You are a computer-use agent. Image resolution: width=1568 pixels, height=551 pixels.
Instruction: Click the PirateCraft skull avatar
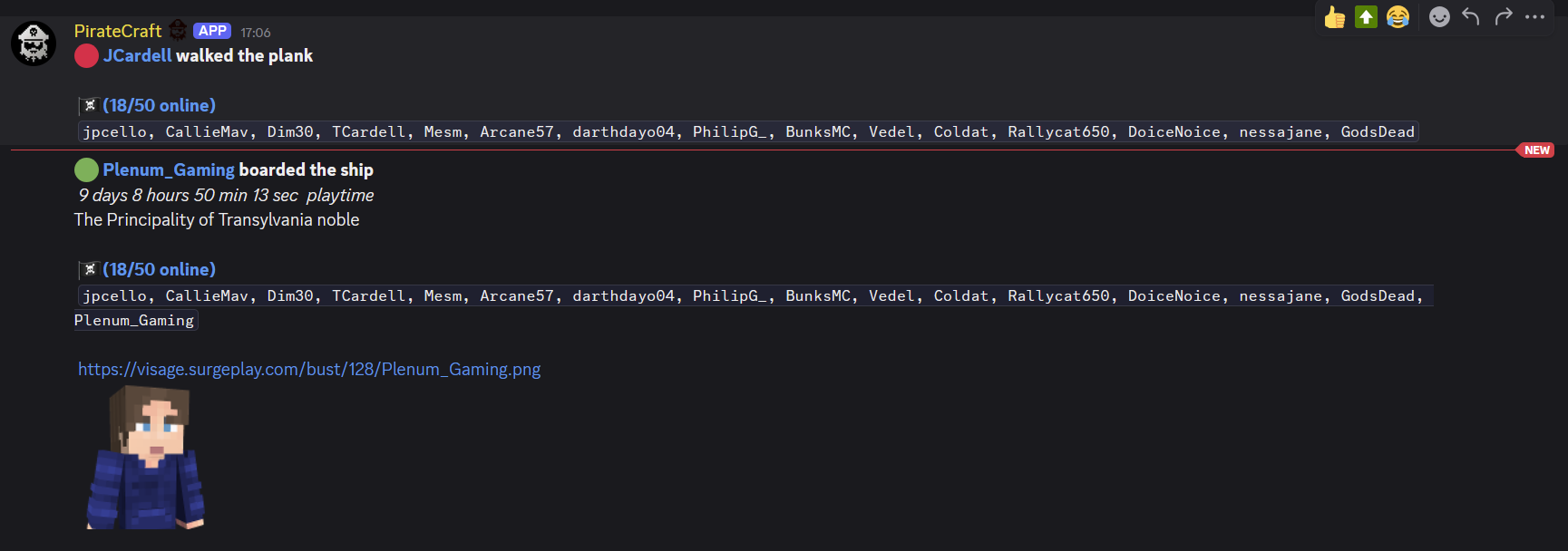pyautogui.click(x=34, y=43)
